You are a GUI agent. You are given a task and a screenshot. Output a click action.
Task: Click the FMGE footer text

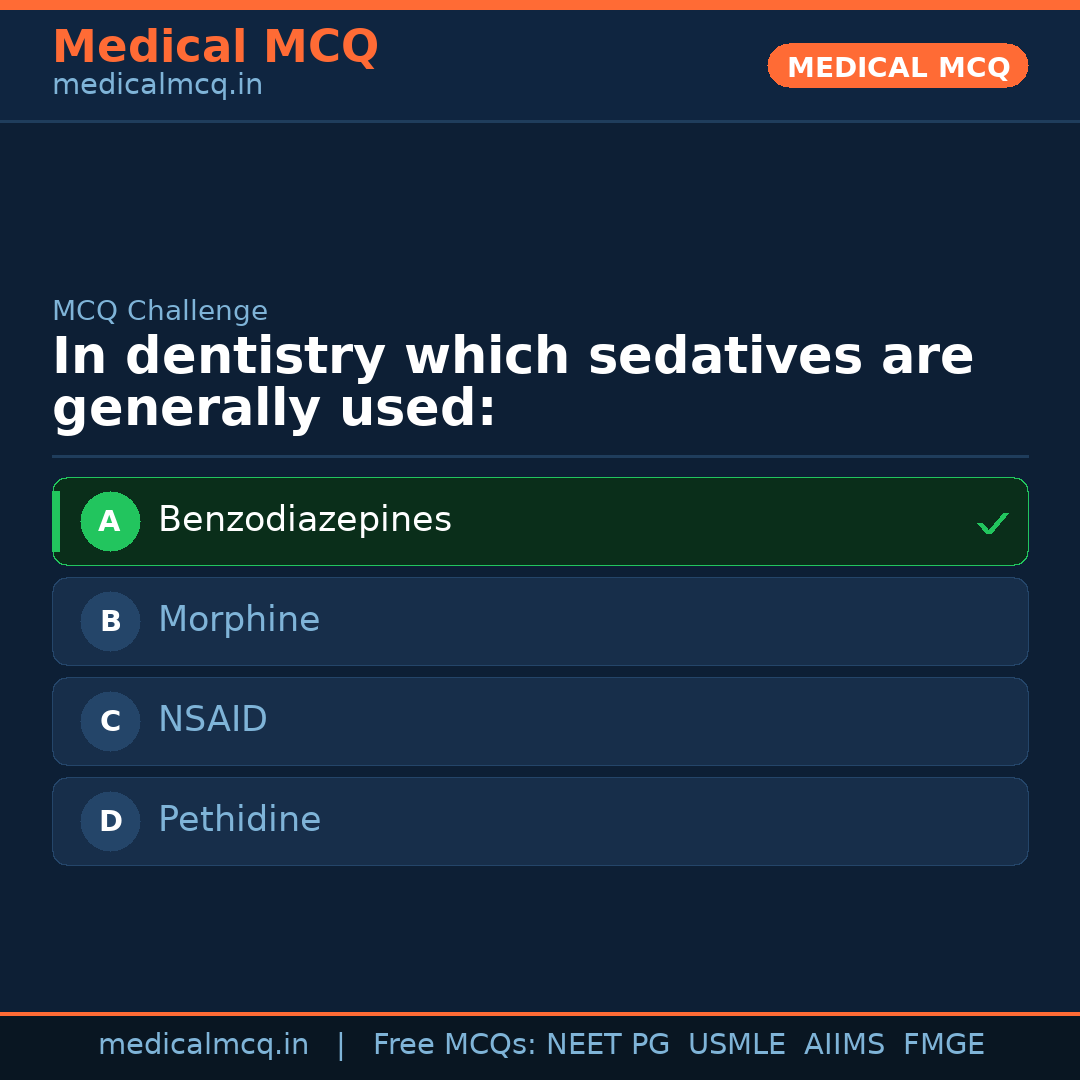[x=944, y=1045]
